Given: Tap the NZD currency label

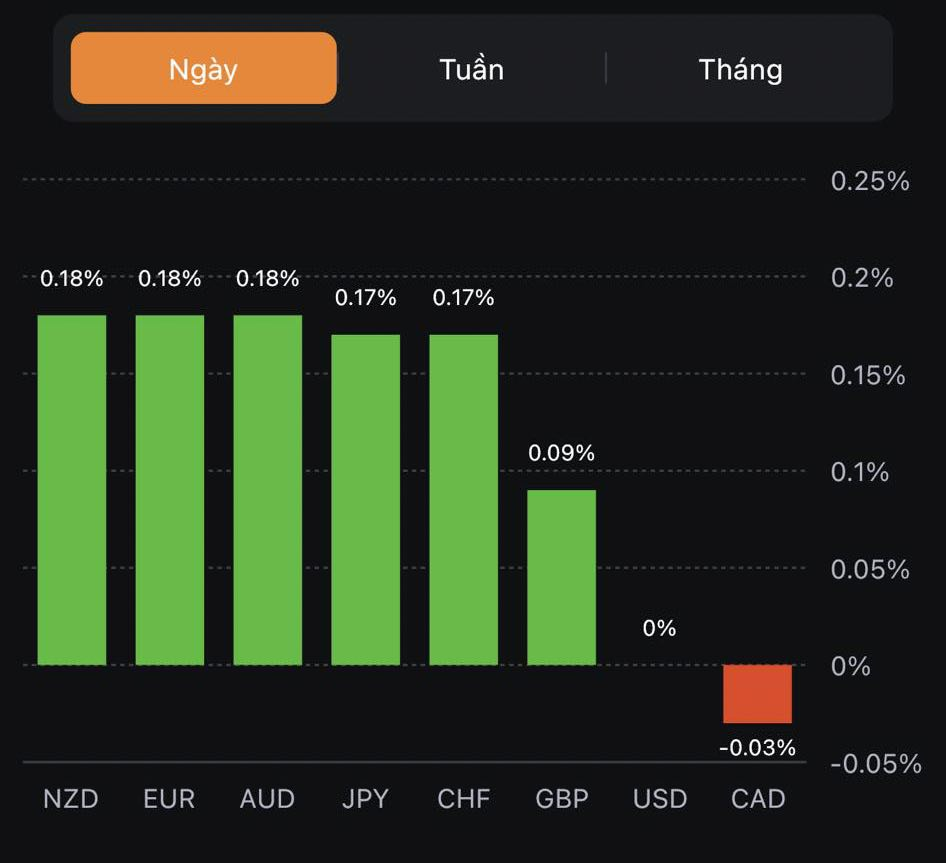Looking at the screenshot, I should [x=71, y=799].
